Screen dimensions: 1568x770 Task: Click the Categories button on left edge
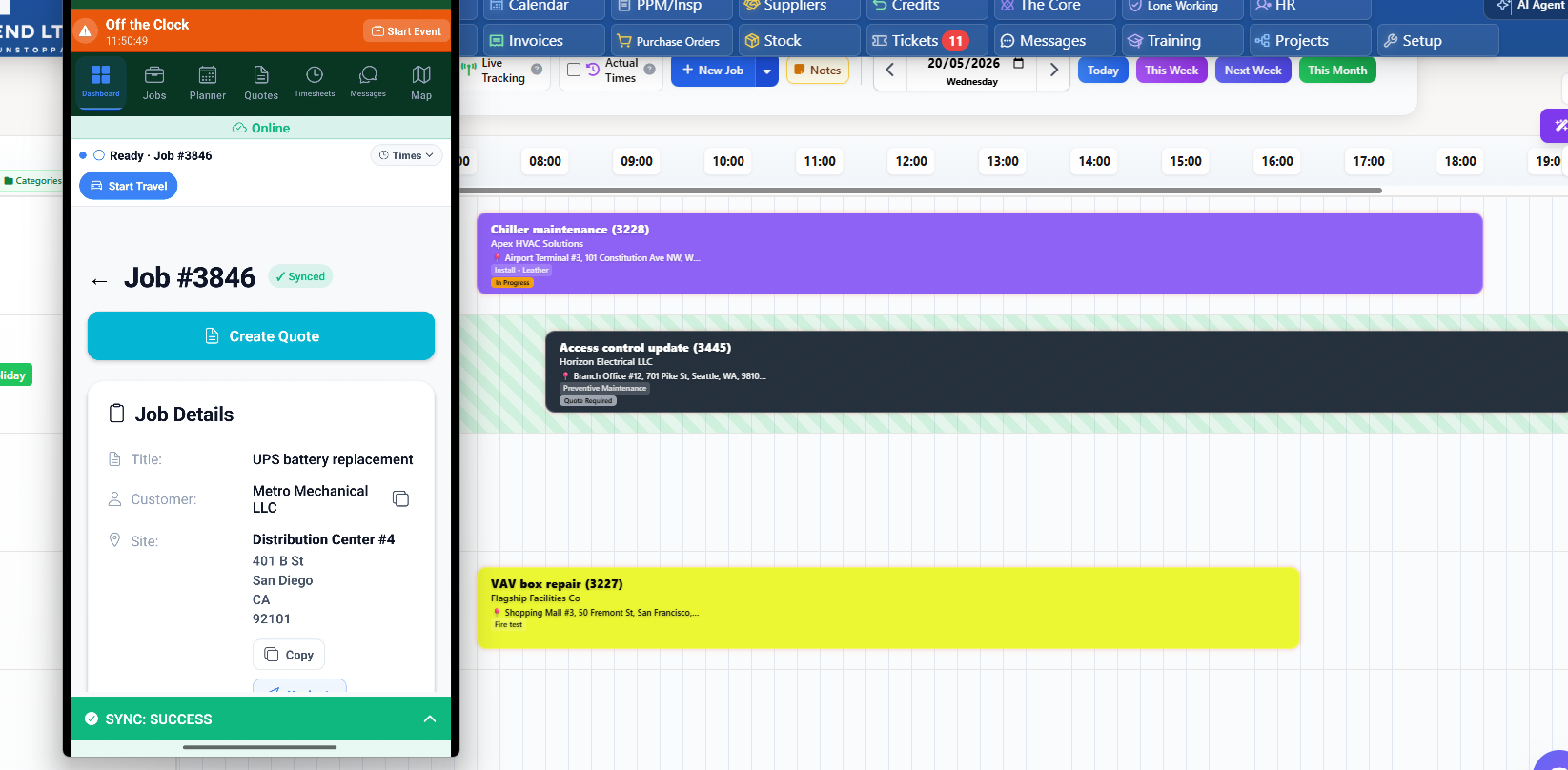pyautogui.click(x=32, y=180)
